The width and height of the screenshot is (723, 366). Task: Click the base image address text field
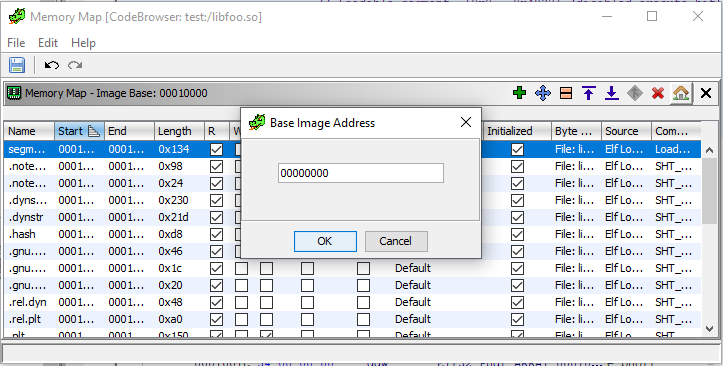pyautogui.click(x=361, y=173)
